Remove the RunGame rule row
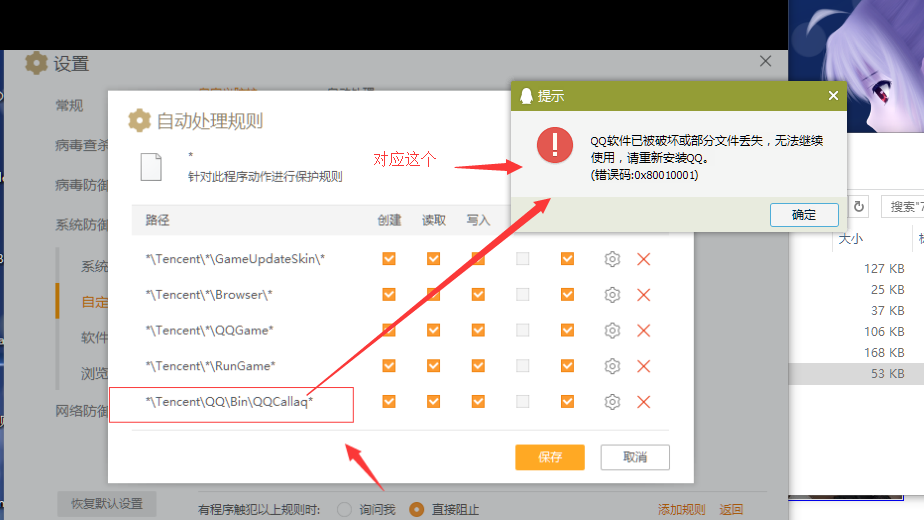924x520 pixels. point(644,366)
